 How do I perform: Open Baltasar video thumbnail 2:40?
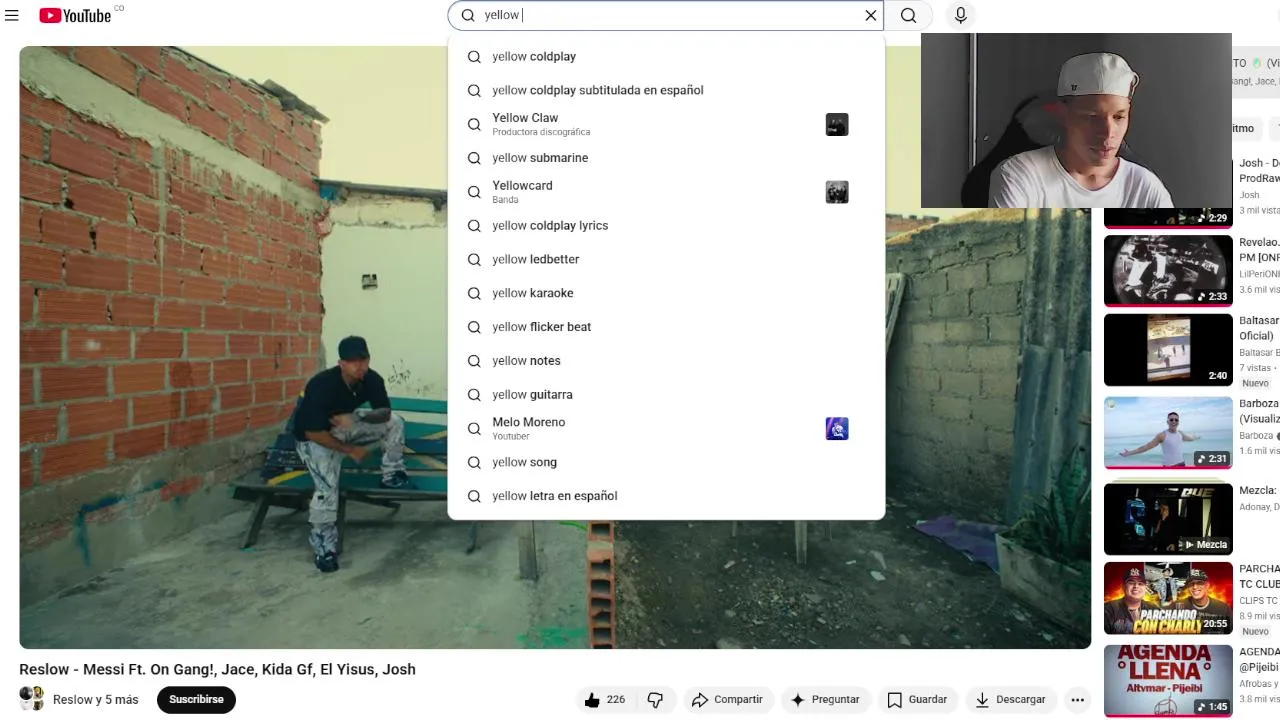point(1168,350)
